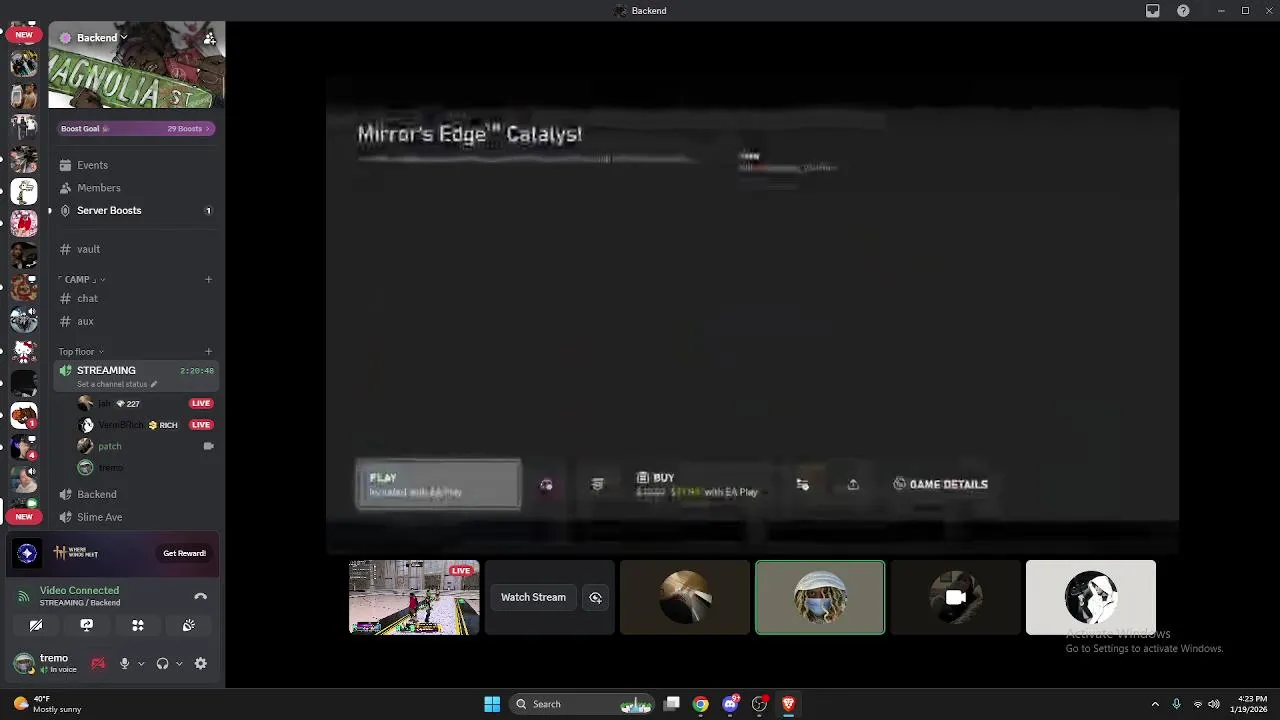Click the share your screen button
Viewport: 1280px width, 720px height.
[x=87, y=625]
